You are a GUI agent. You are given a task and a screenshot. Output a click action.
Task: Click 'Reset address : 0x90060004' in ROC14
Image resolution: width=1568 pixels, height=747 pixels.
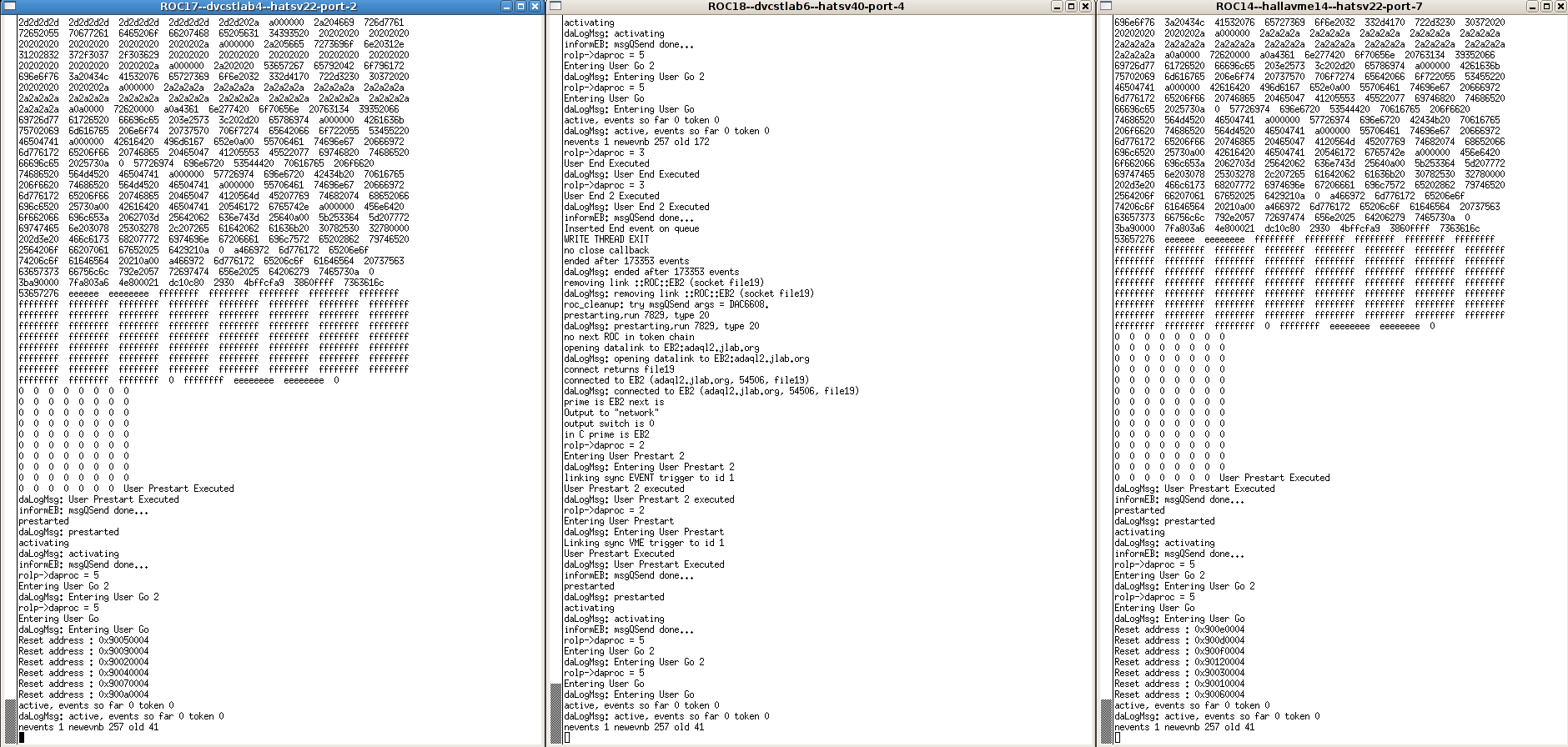1179,694
